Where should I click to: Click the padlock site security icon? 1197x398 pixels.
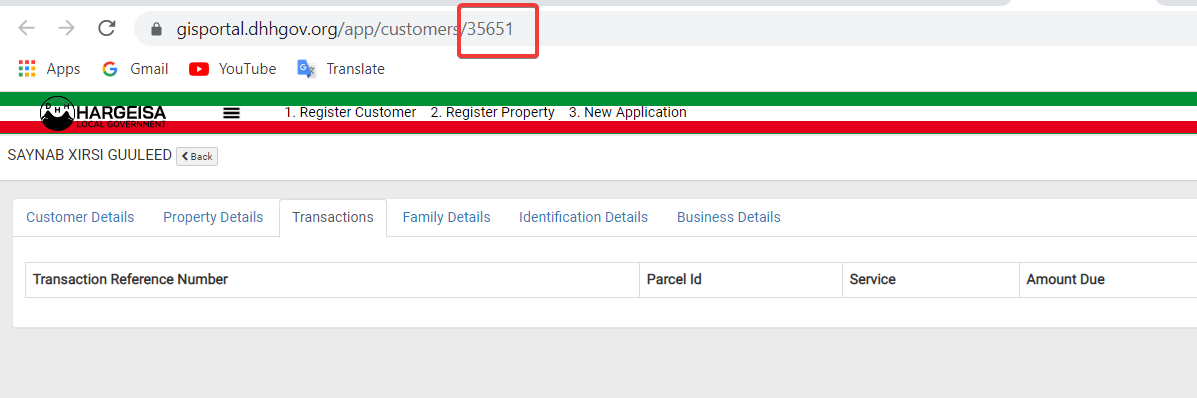click(156, 29)
